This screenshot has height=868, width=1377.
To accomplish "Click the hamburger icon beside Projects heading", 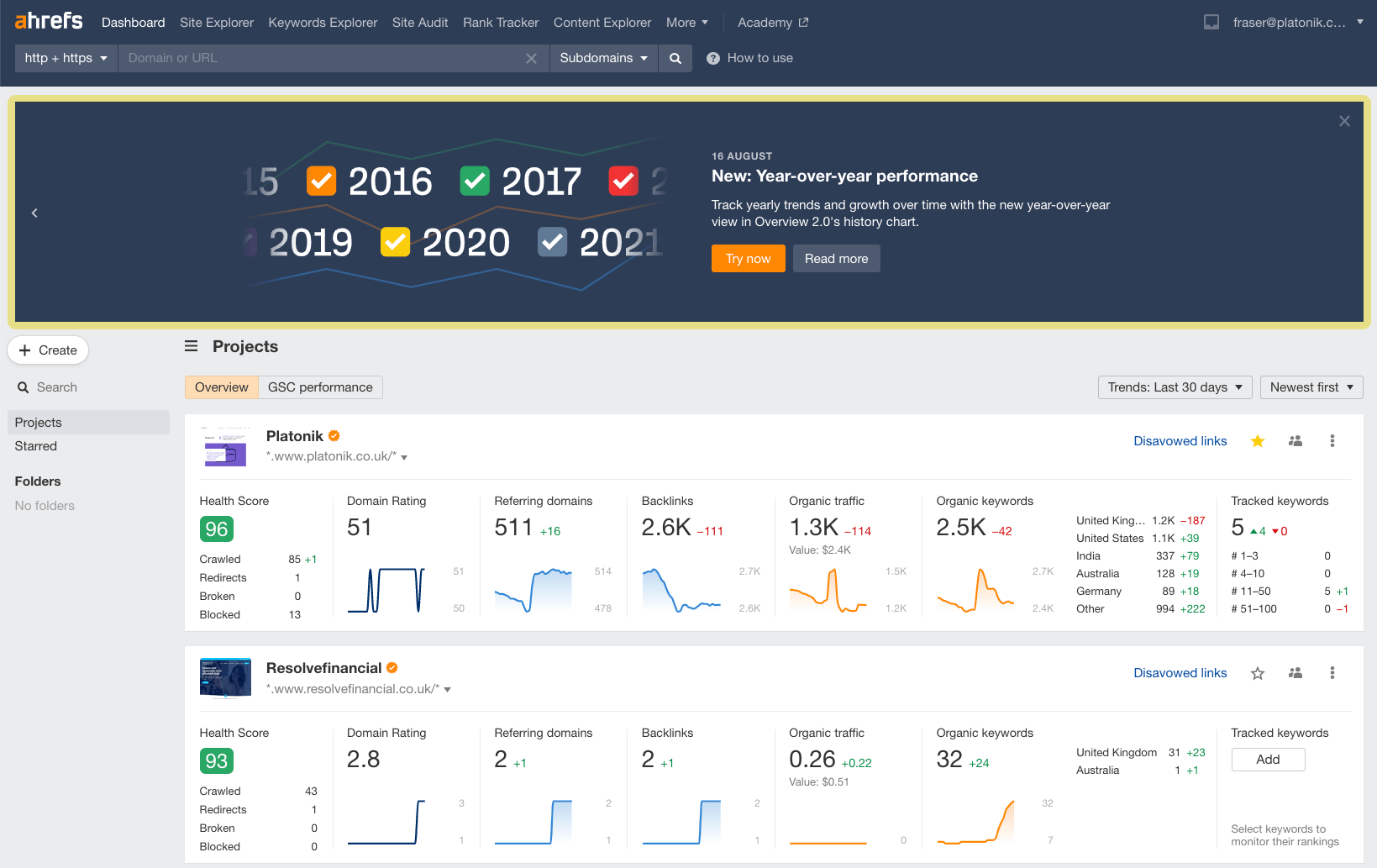I will (x=191, y=345).
